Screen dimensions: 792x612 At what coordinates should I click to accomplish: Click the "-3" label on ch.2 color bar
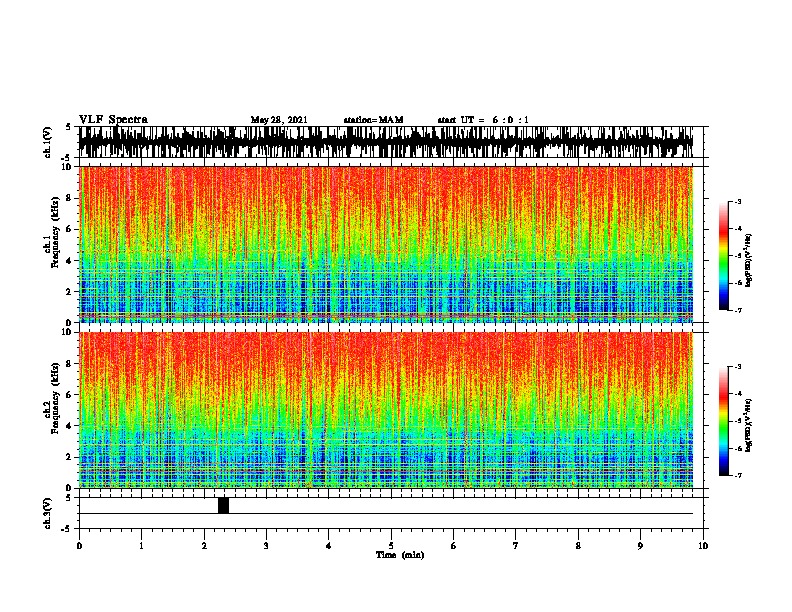click(x=738, y=367)
